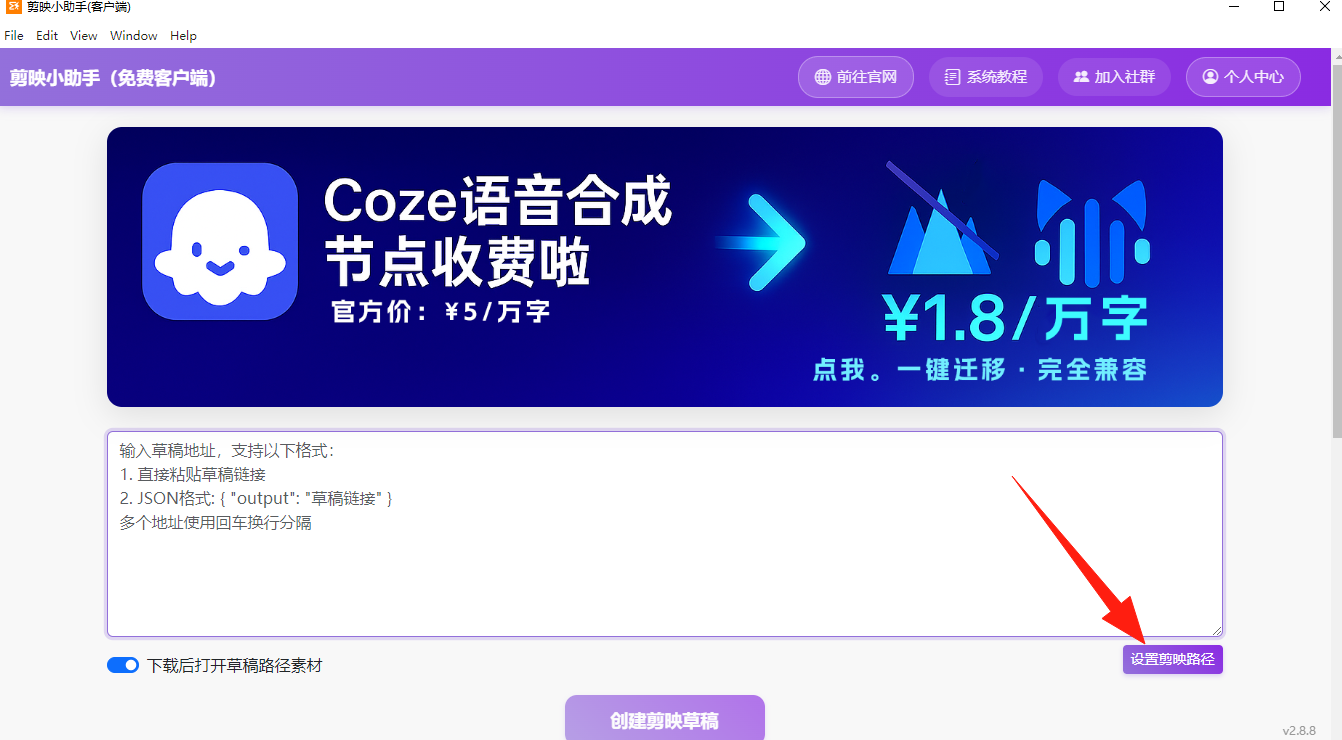Click the app logo in the title bar

point(13,7)
